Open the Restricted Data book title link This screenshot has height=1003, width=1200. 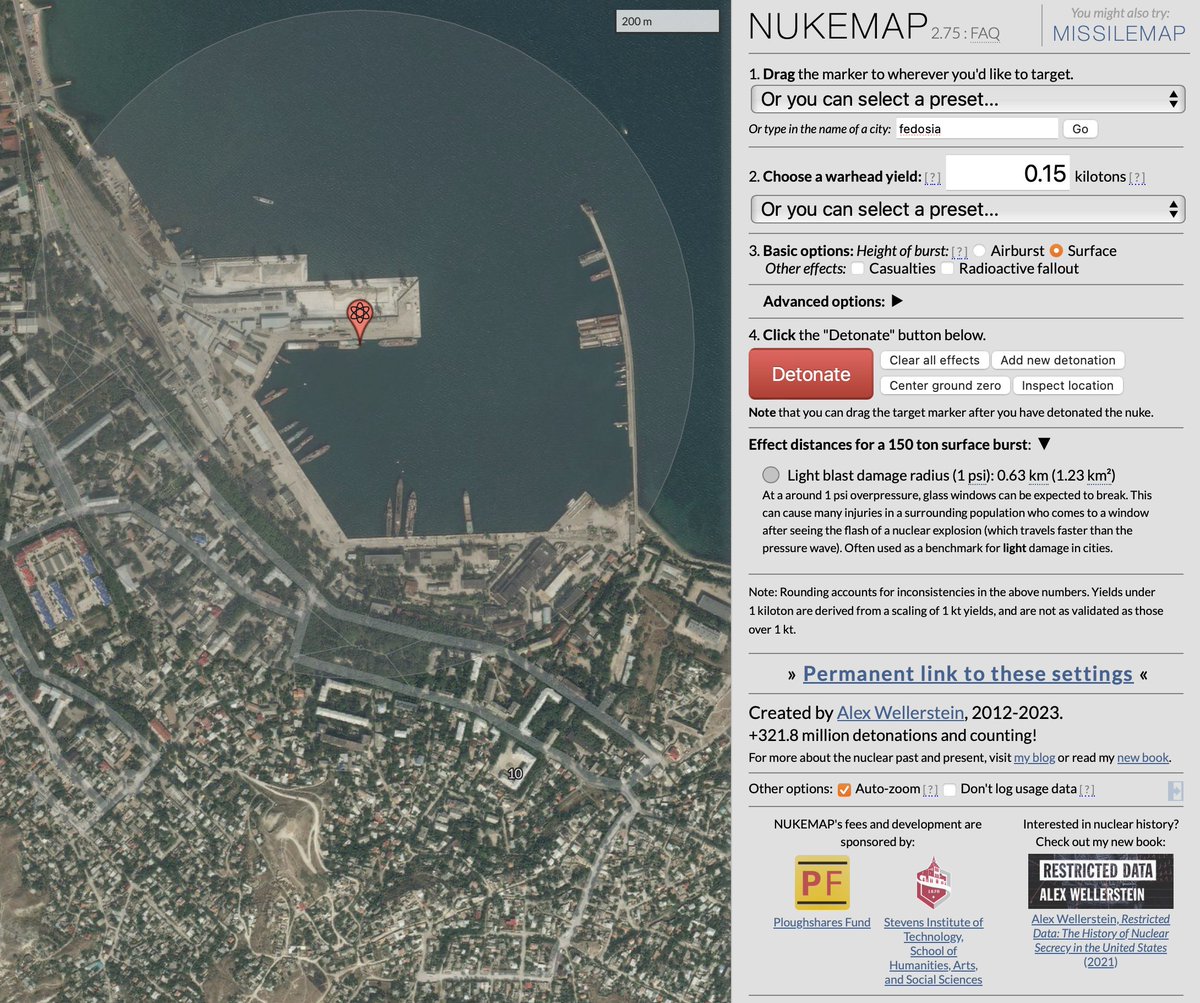(1100, 940)
